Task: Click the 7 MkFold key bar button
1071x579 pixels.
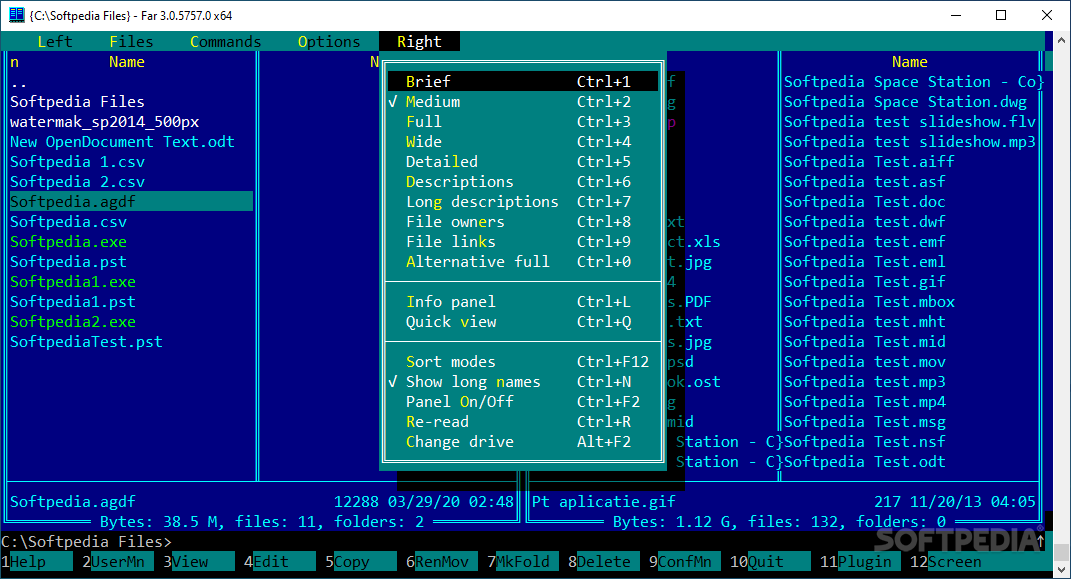Action: [523, 562]
